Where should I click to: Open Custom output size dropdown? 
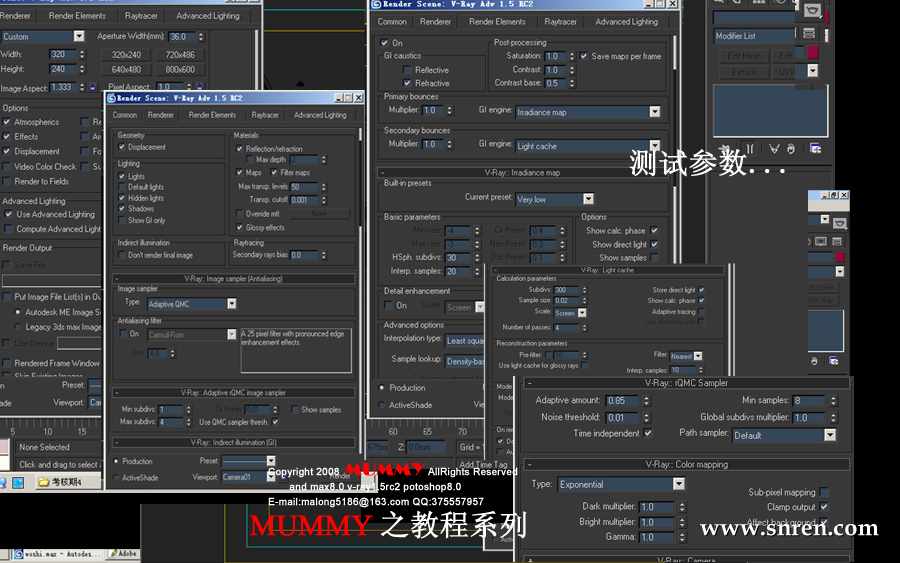[x=42, y=36]
